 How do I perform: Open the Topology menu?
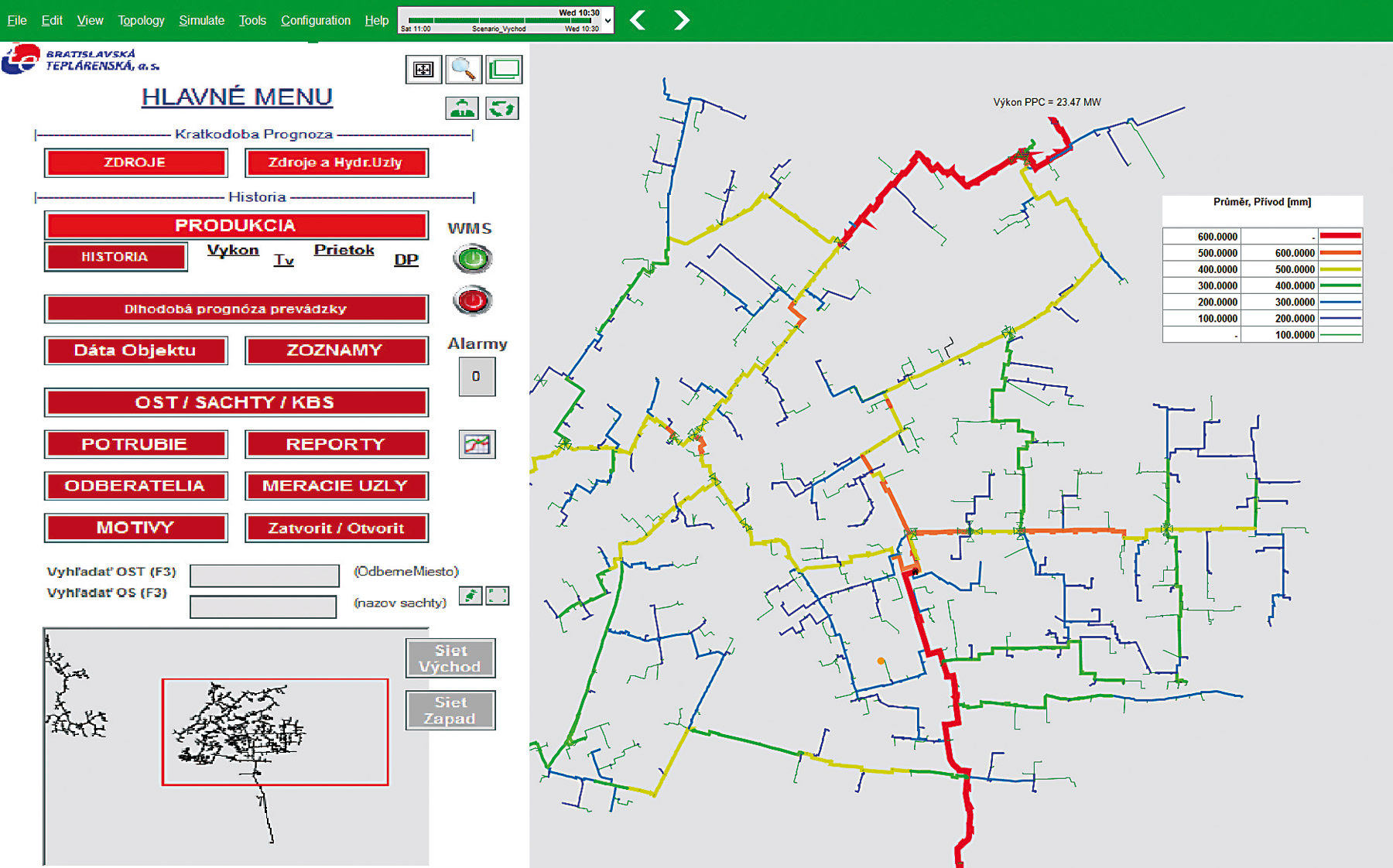141,20
